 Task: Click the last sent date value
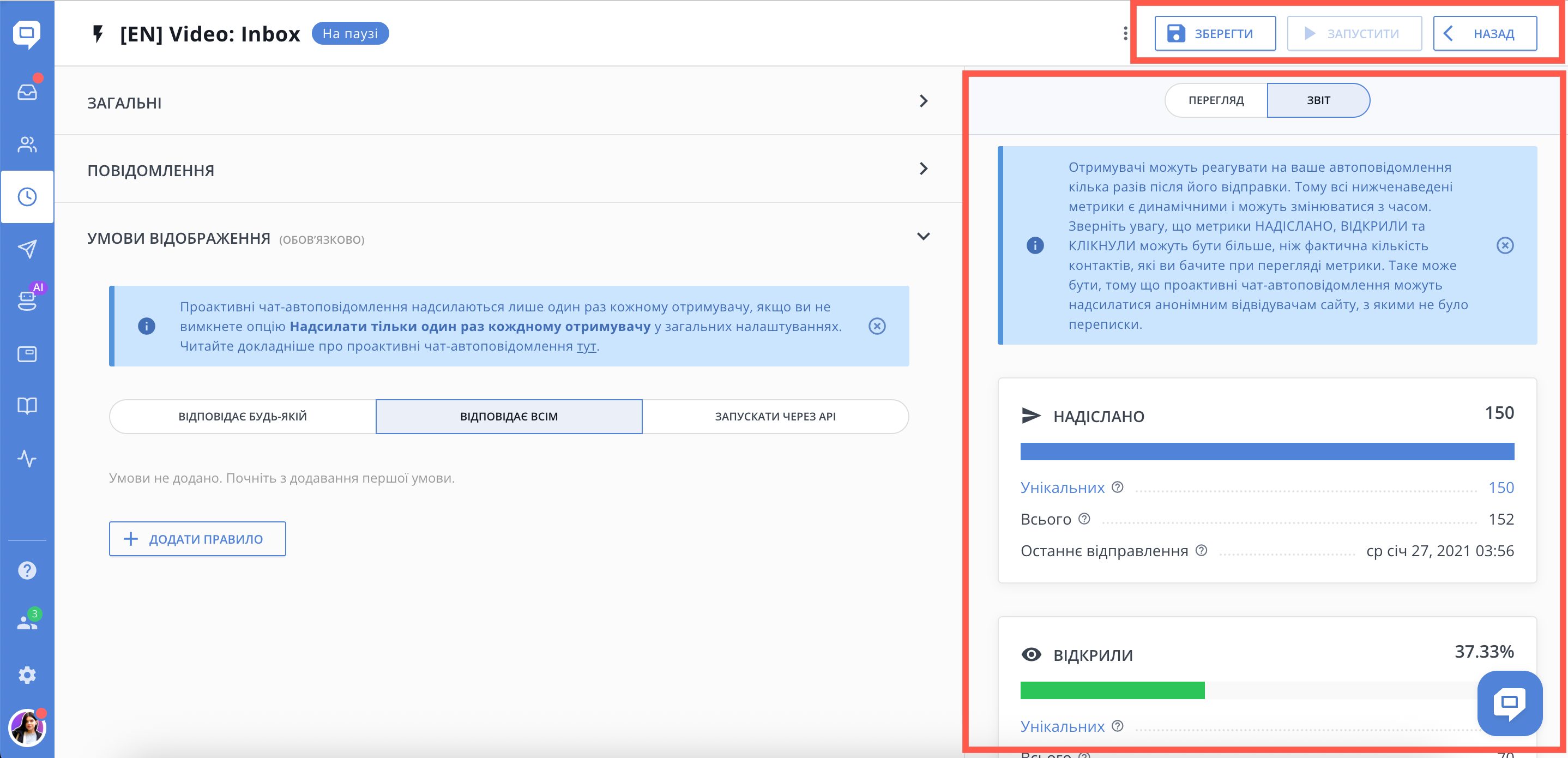tap(1439, 551)
